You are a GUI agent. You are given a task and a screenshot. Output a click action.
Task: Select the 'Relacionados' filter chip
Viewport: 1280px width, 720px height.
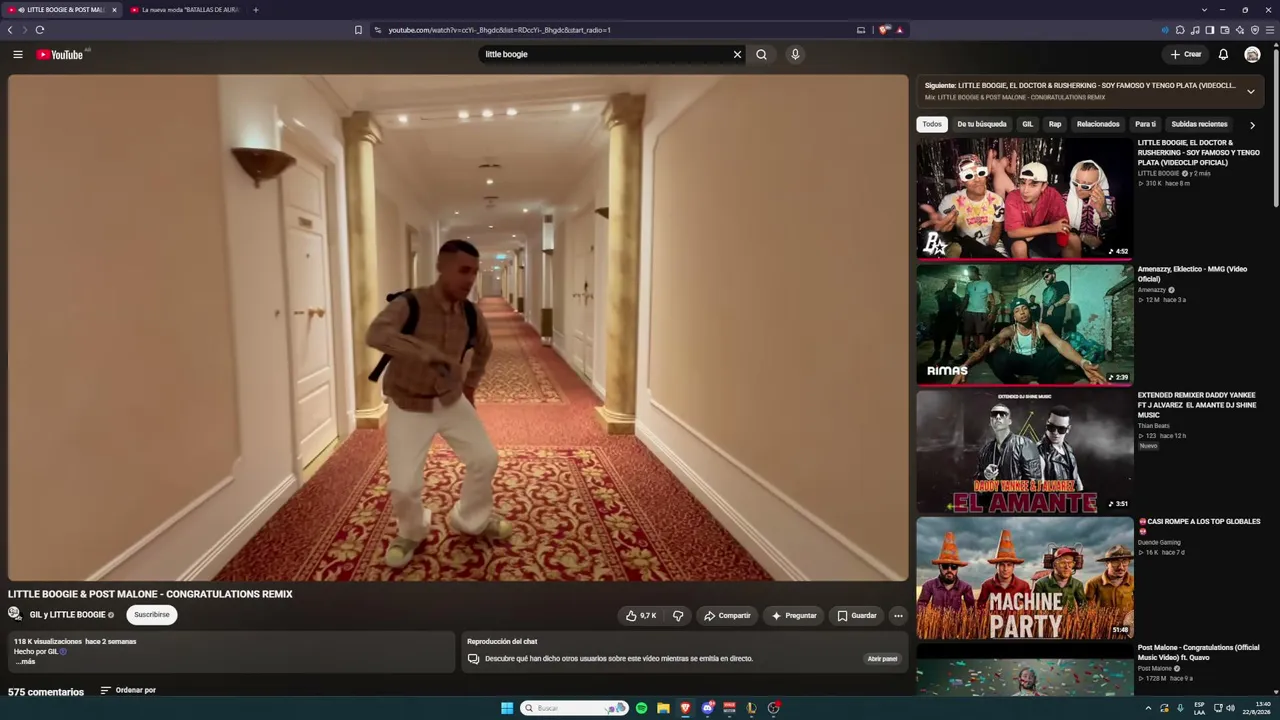click(x=1098, y=124)
